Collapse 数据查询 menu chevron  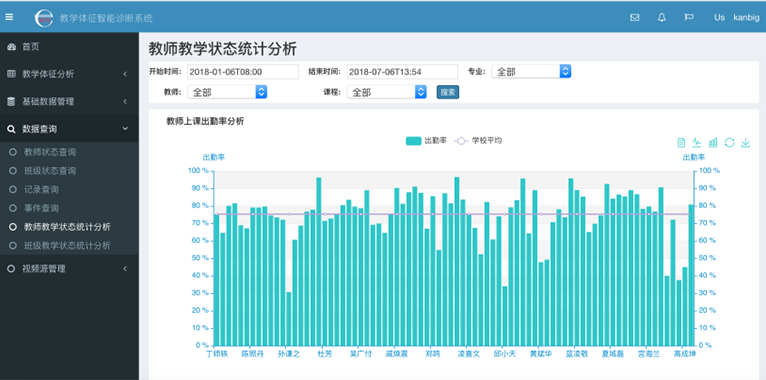[125, 128]
